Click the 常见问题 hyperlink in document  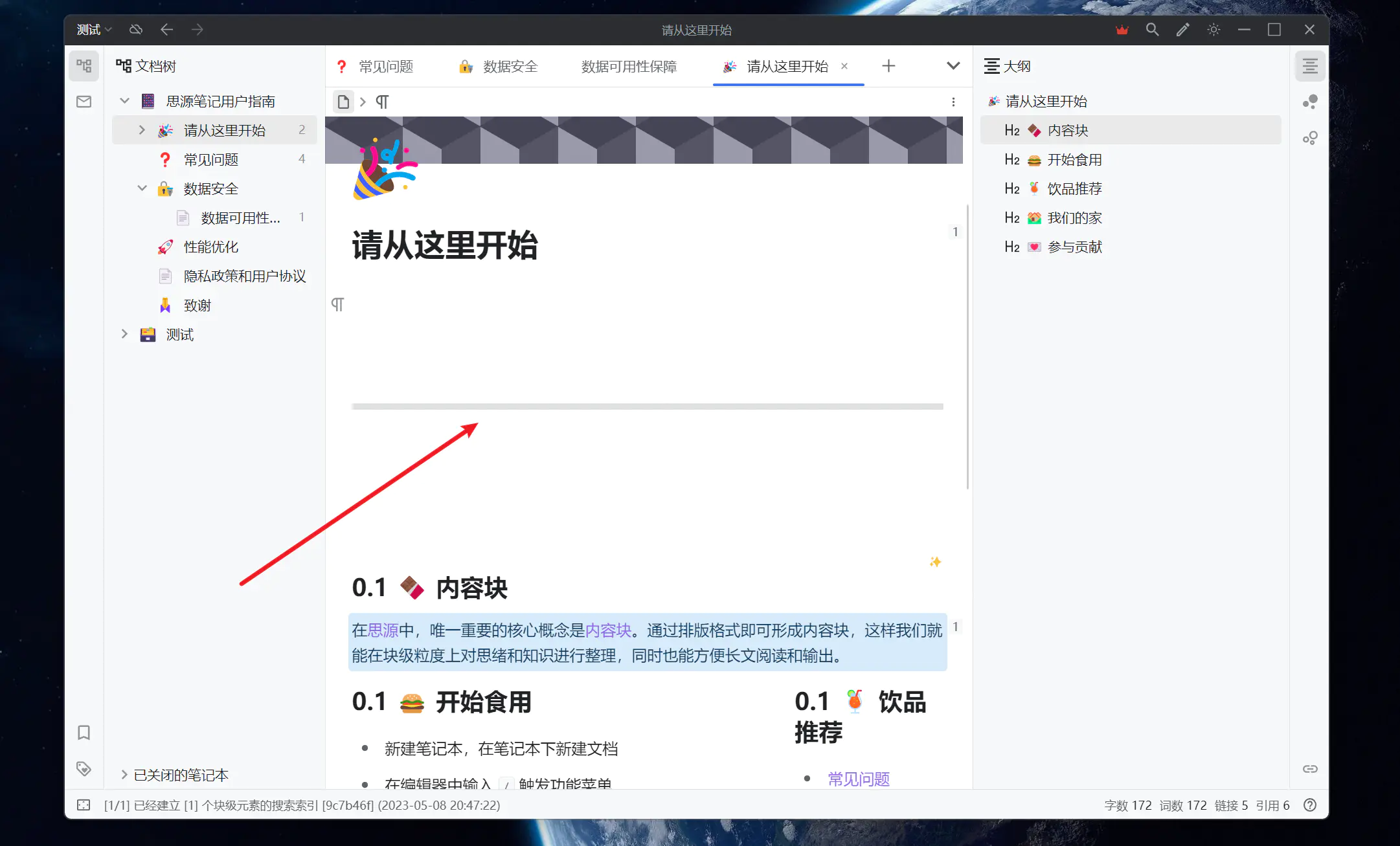click(x=858, y=779)
